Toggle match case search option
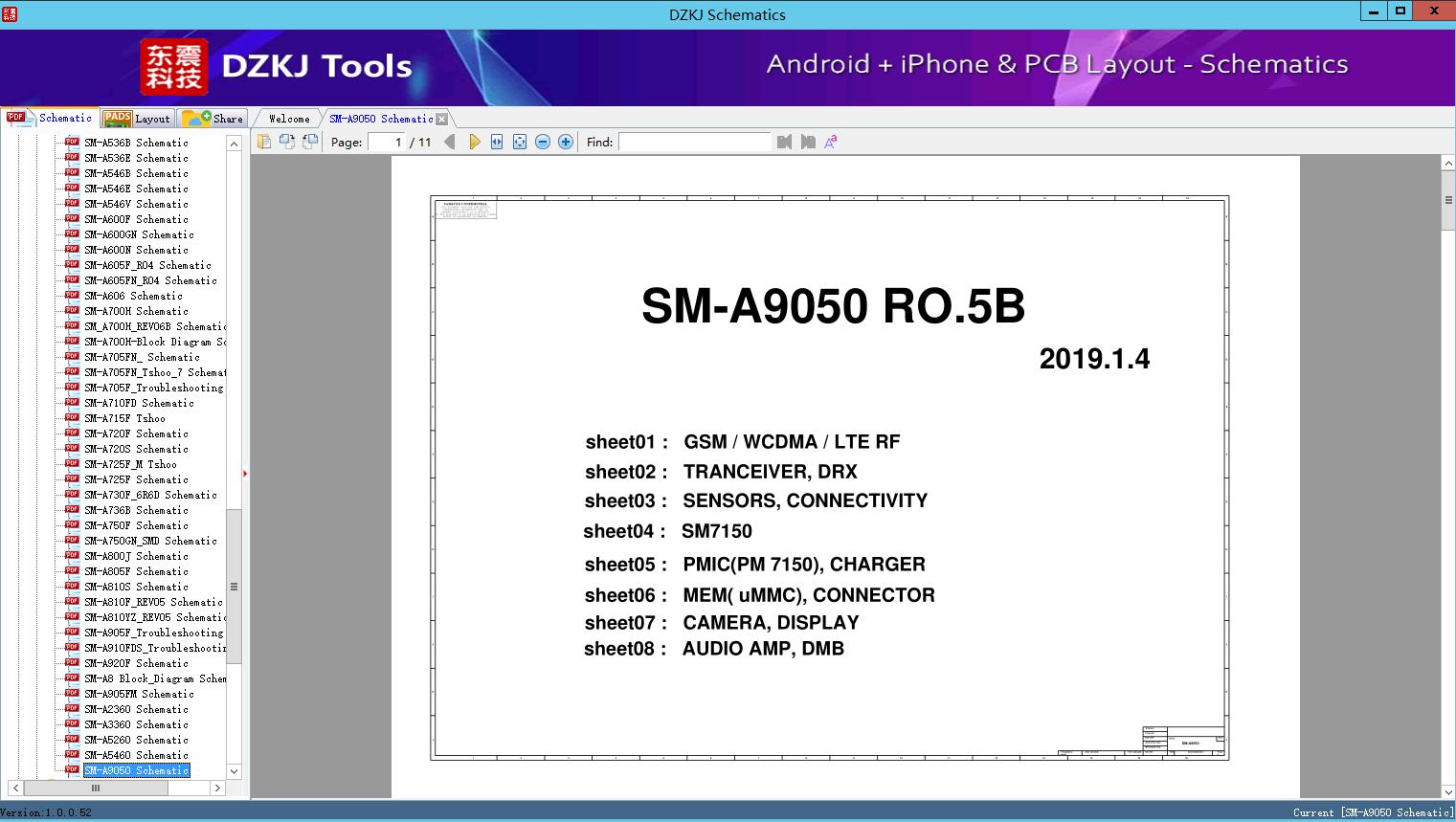Image resolution: width=1456 pixels, height=822 pixels. (x=831, y=142)
